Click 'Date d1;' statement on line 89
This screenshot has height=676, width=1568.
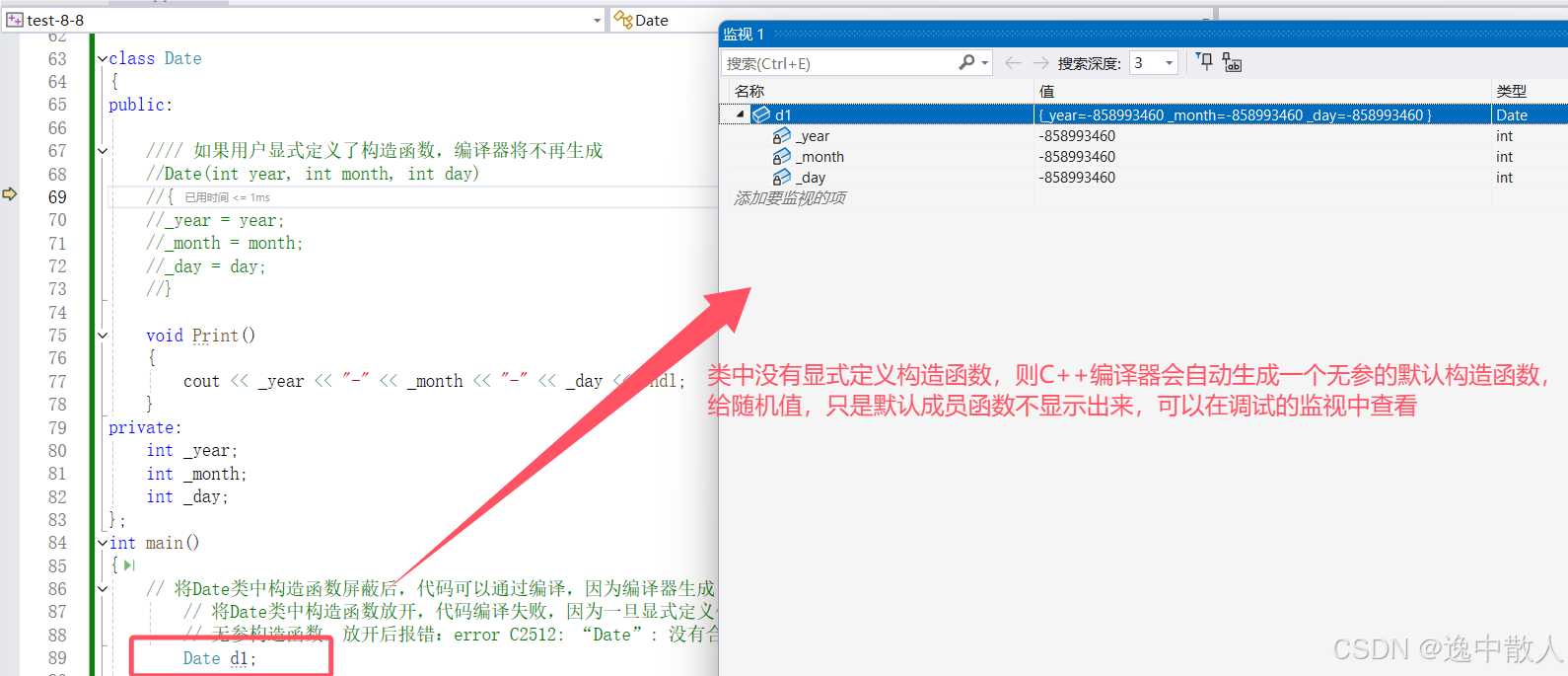[219, 658]
